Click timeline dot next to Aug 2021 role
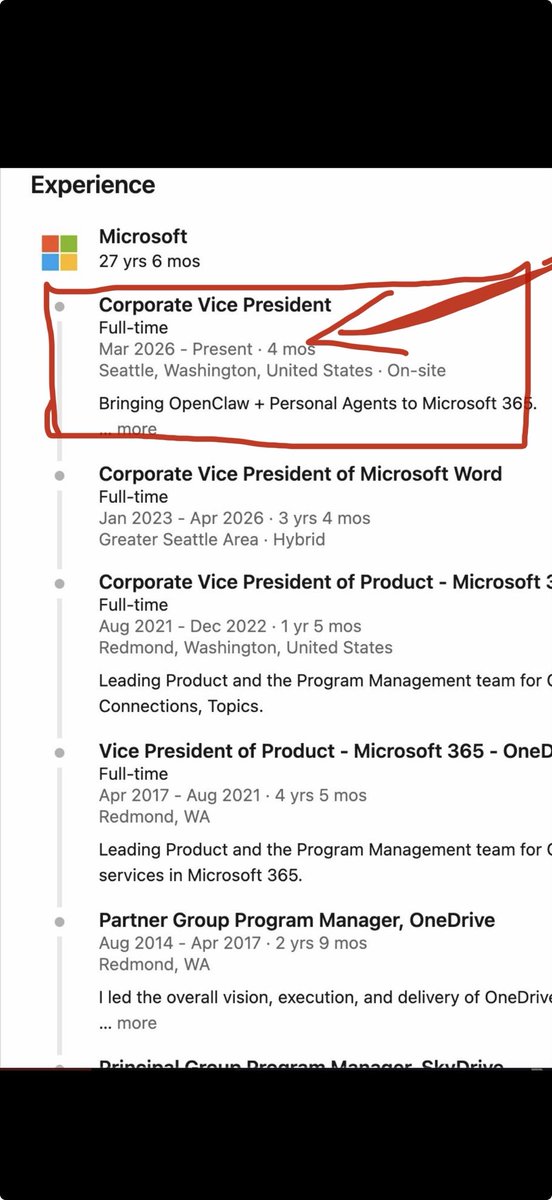The image size is (552, 1200). pos(60,582)
